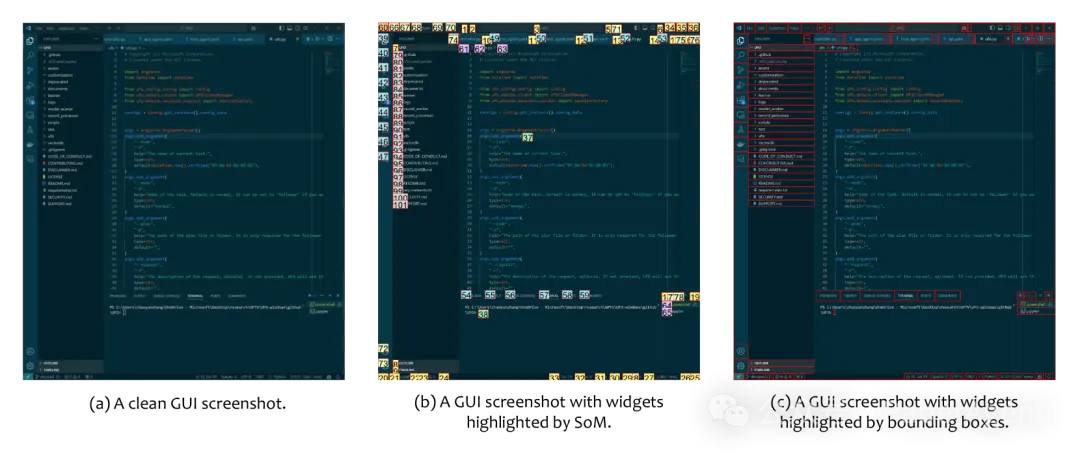Screen dimensions: 1080x455
Task: Toggle secondary side bar layout icon in screenshot (a)
Action: point(298,28)
